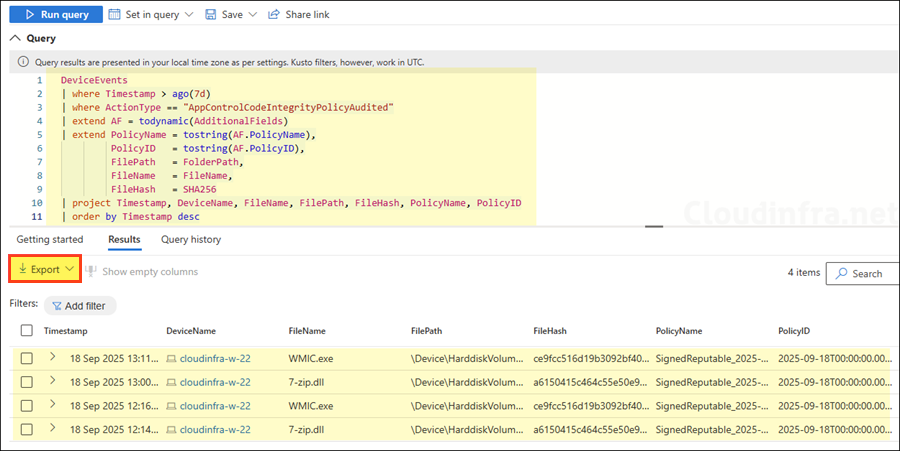The width and height of the screenshot is (900, 452).
Task: Click the magnifier icon in Search box
Action: tap(841, 273)
